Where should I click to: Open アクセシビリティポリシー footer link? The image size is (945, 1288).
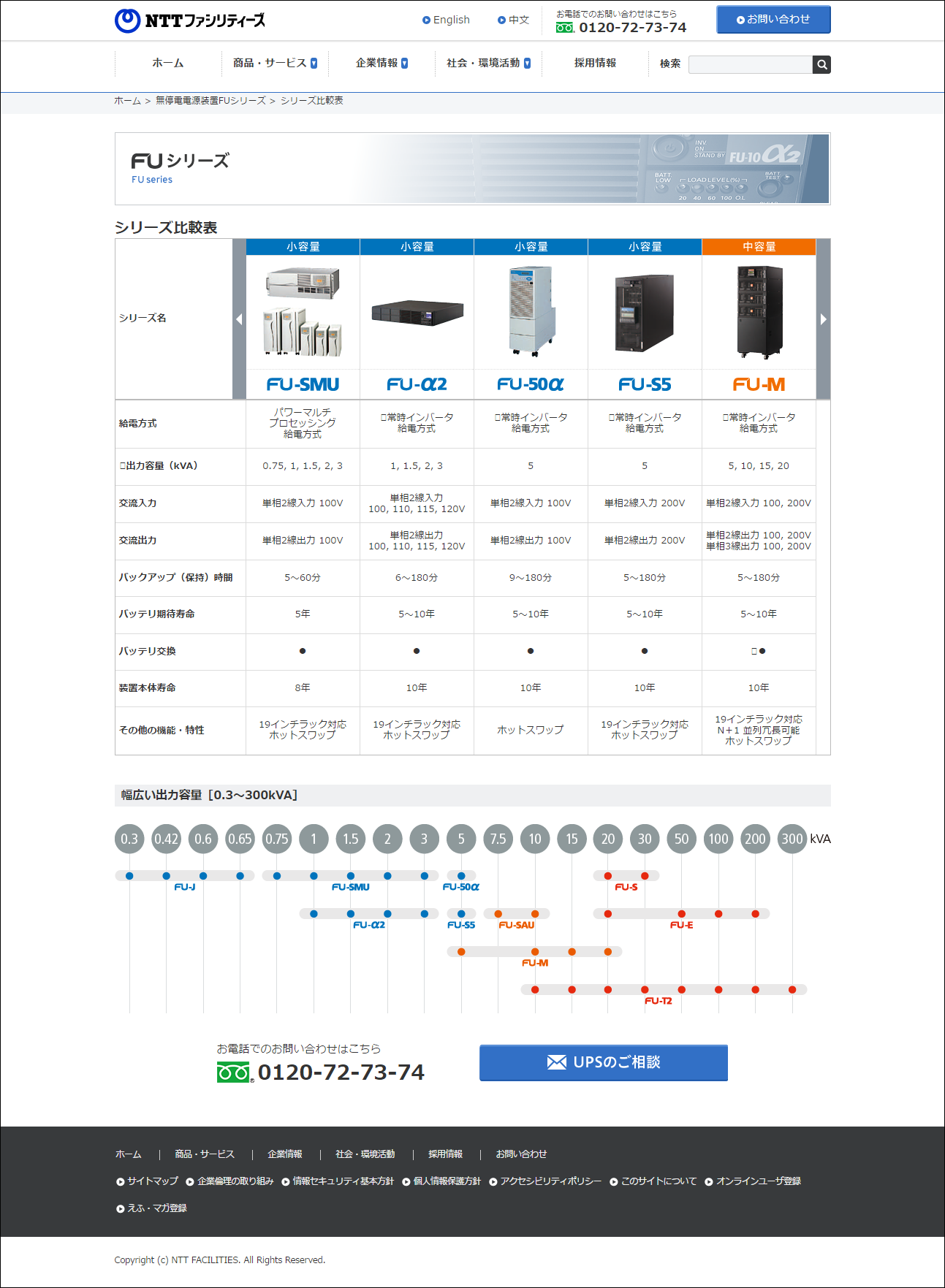pyautogui.click(x=546, y=1181)
